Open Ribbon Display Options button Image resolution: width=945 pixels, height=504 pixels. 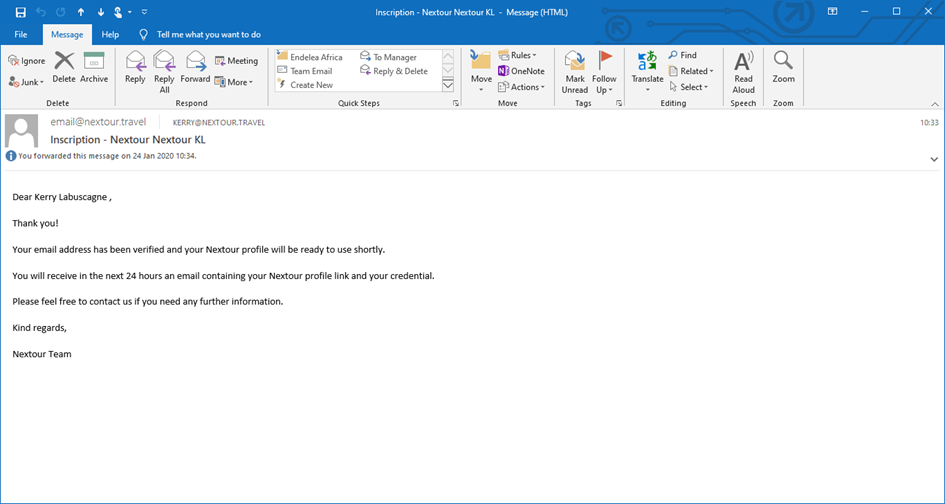tap(832, 11)
